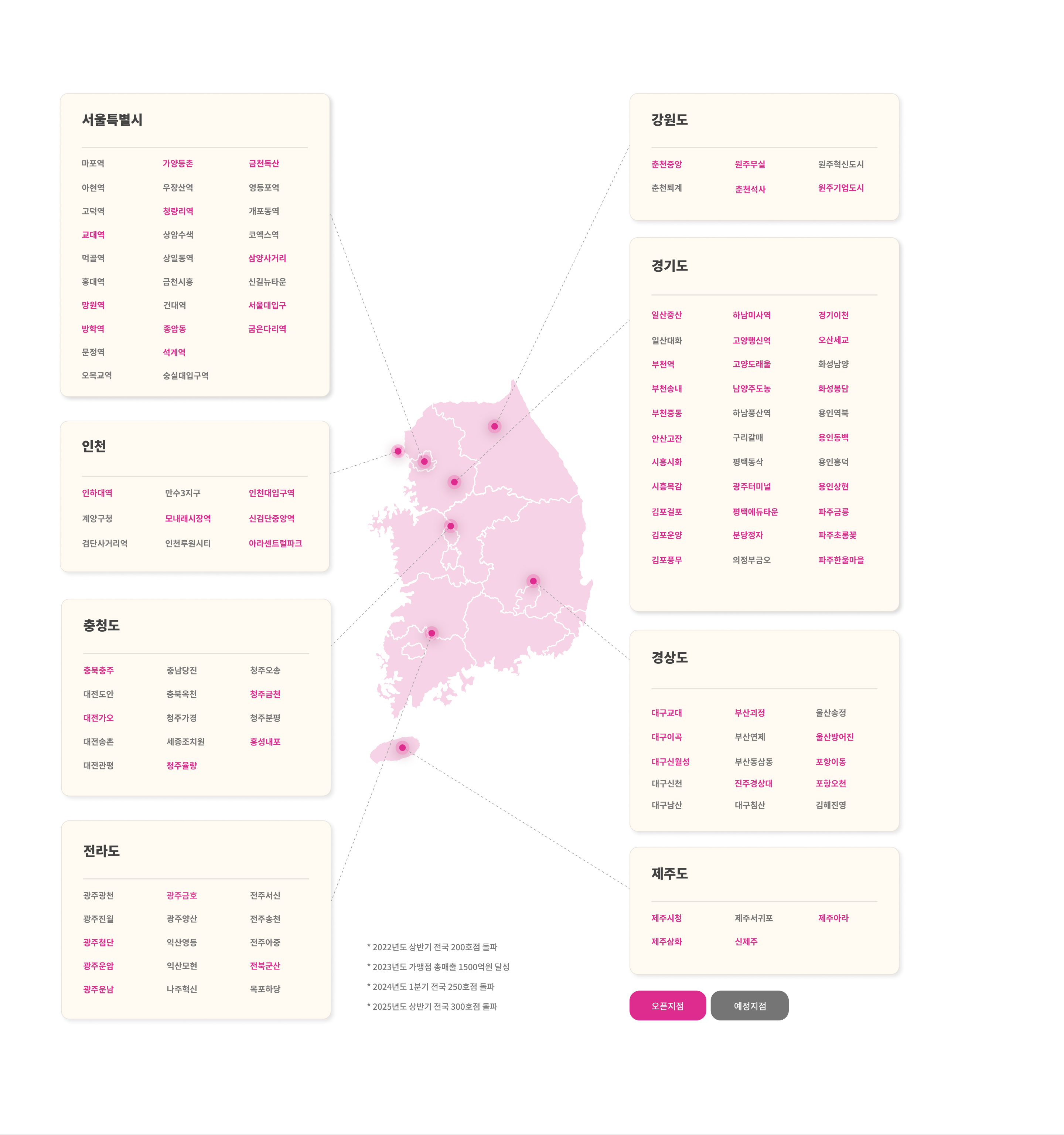Click 김해진영 store name
Viewport: 1064px width, 1135px height.
coord(831,805)
